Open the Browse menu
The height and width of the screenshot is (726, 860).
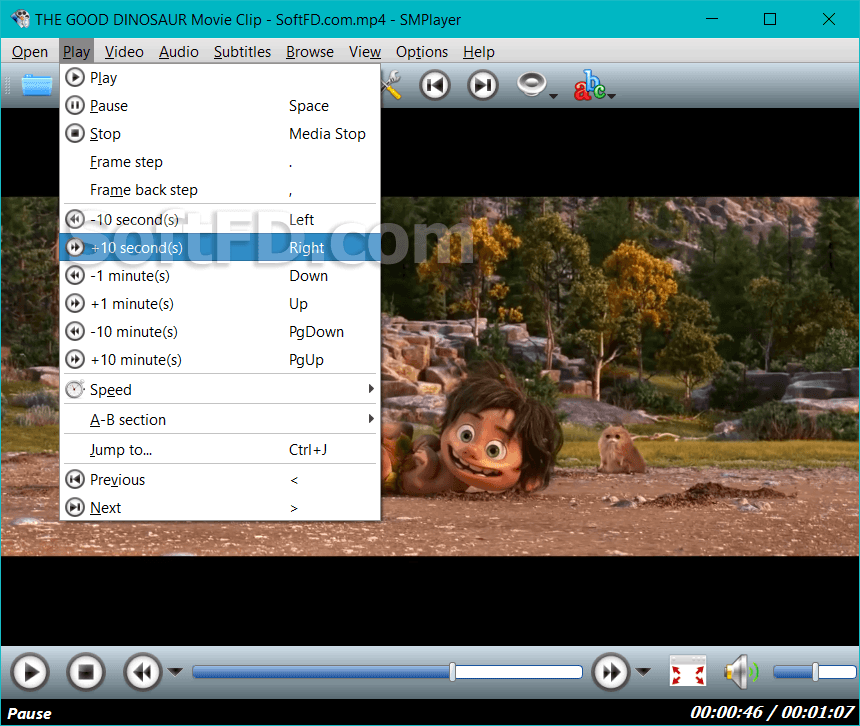tap(310, 52)
